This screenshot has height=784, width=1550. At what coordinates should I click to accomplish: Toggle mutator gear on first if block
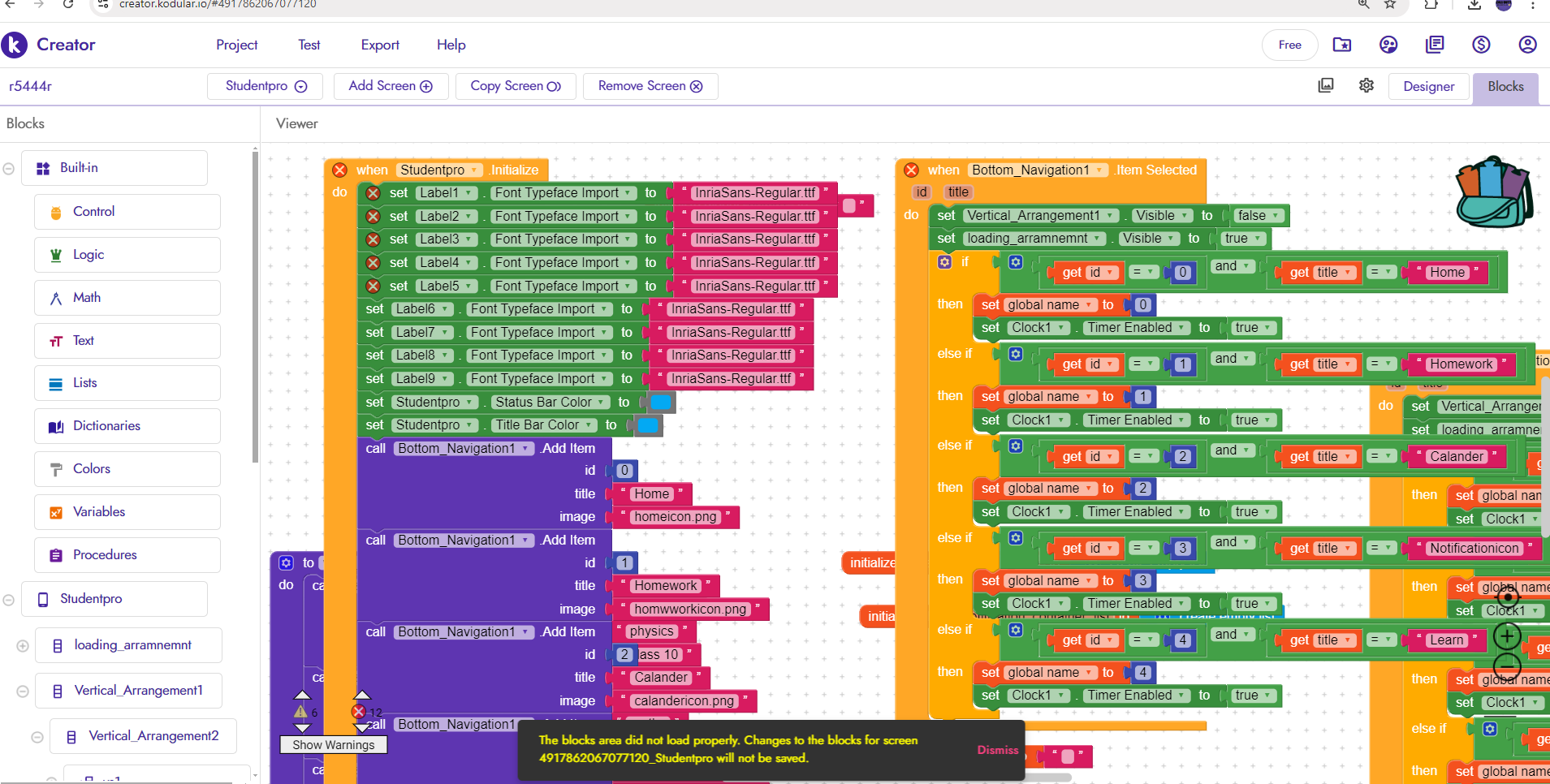pos(944,262)
